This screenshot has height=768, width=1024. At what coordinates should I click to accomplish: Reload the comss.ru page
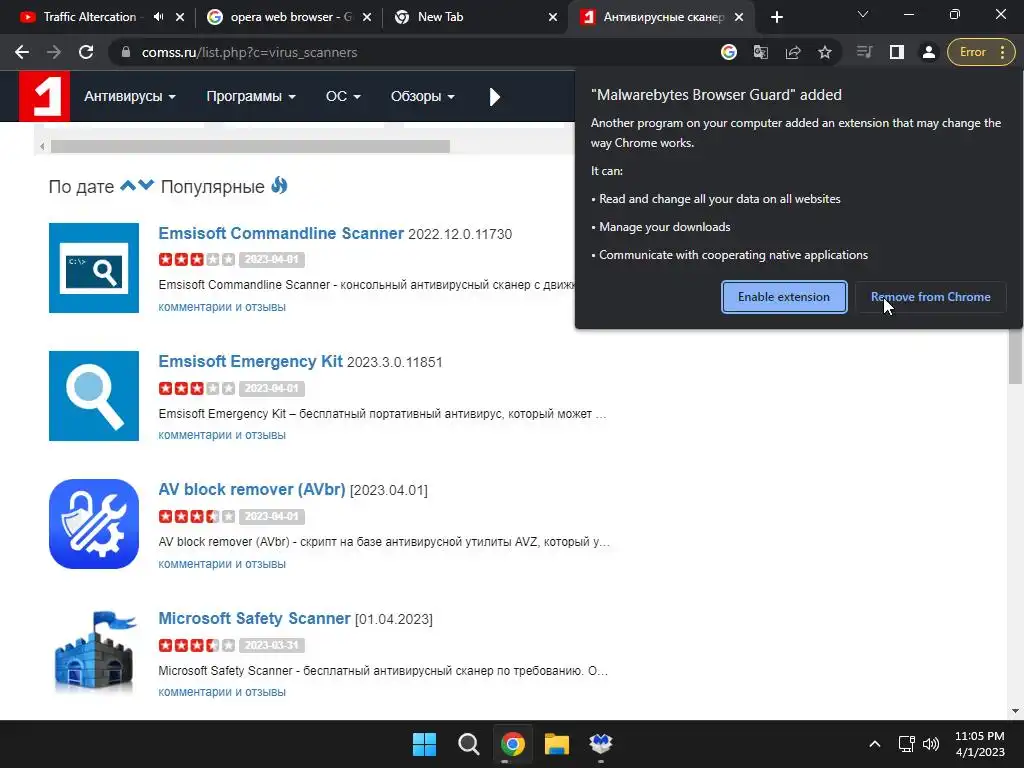coord(86,52)
